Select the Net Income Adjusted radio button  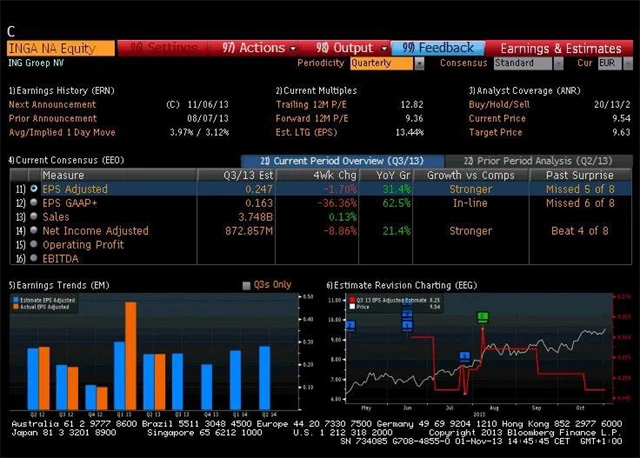coord(35,230)
